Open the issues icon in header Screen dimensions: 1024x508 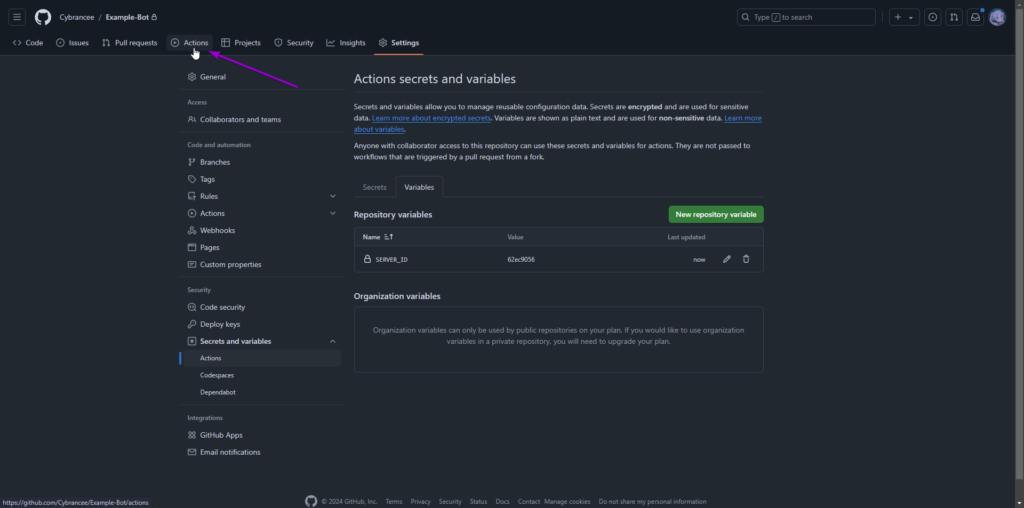click(x=933, y=17)
